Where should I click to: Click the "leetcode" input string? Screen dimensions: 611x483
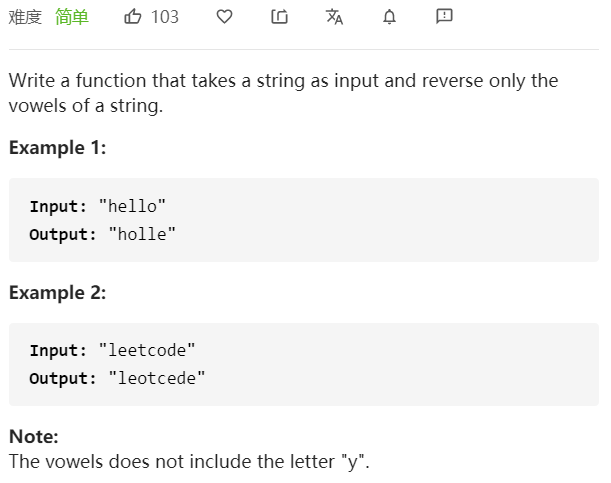pyautogui.click(x=147, y=350)
